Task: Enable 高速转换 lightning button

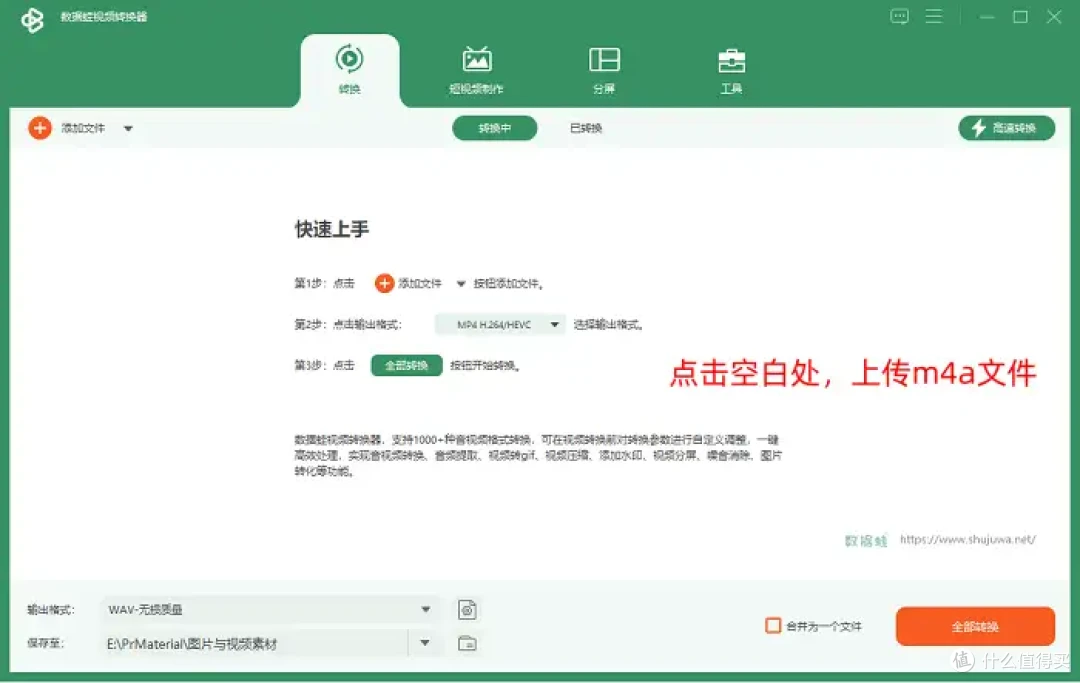Action: [1006, 128]
